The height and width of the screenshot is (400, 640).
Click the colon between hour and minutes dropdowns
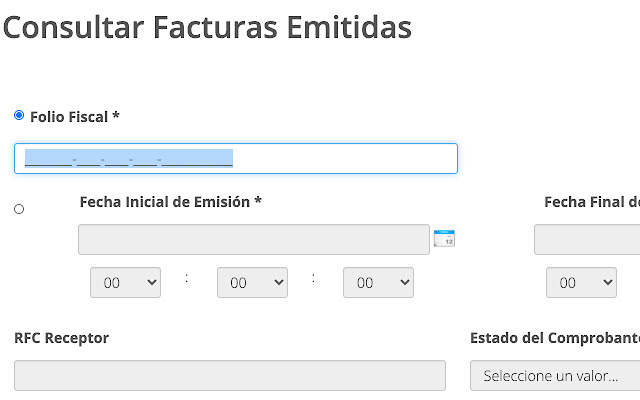tap(187, 279)
